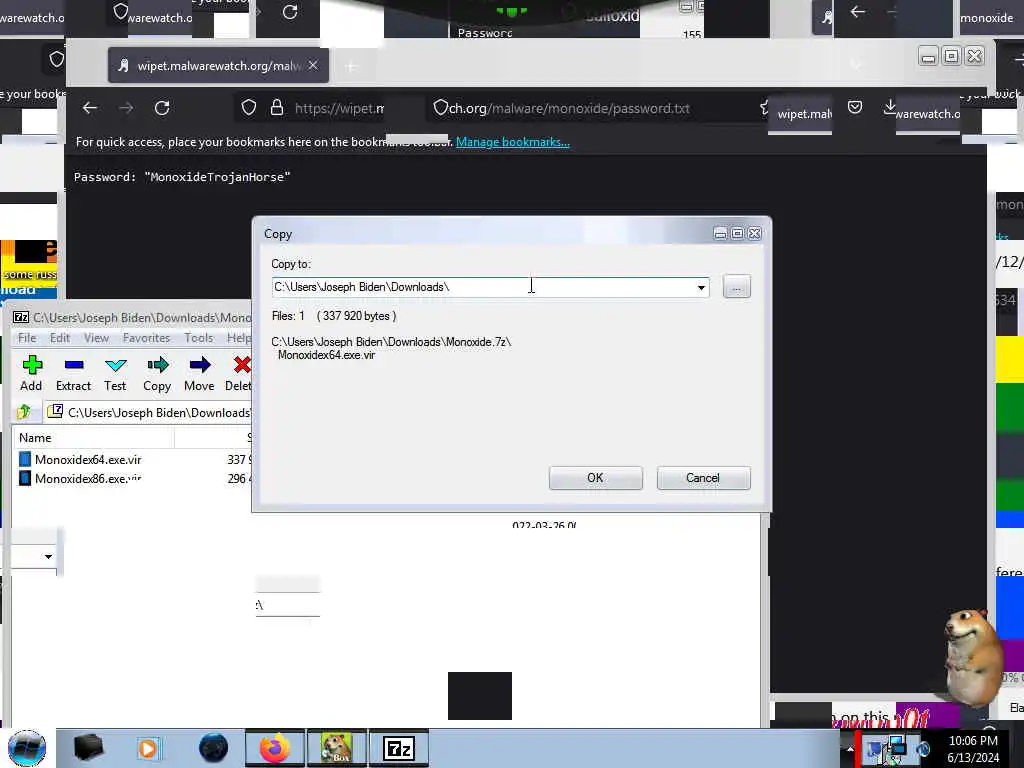Click the padlock site security icon

pos(277,108)
